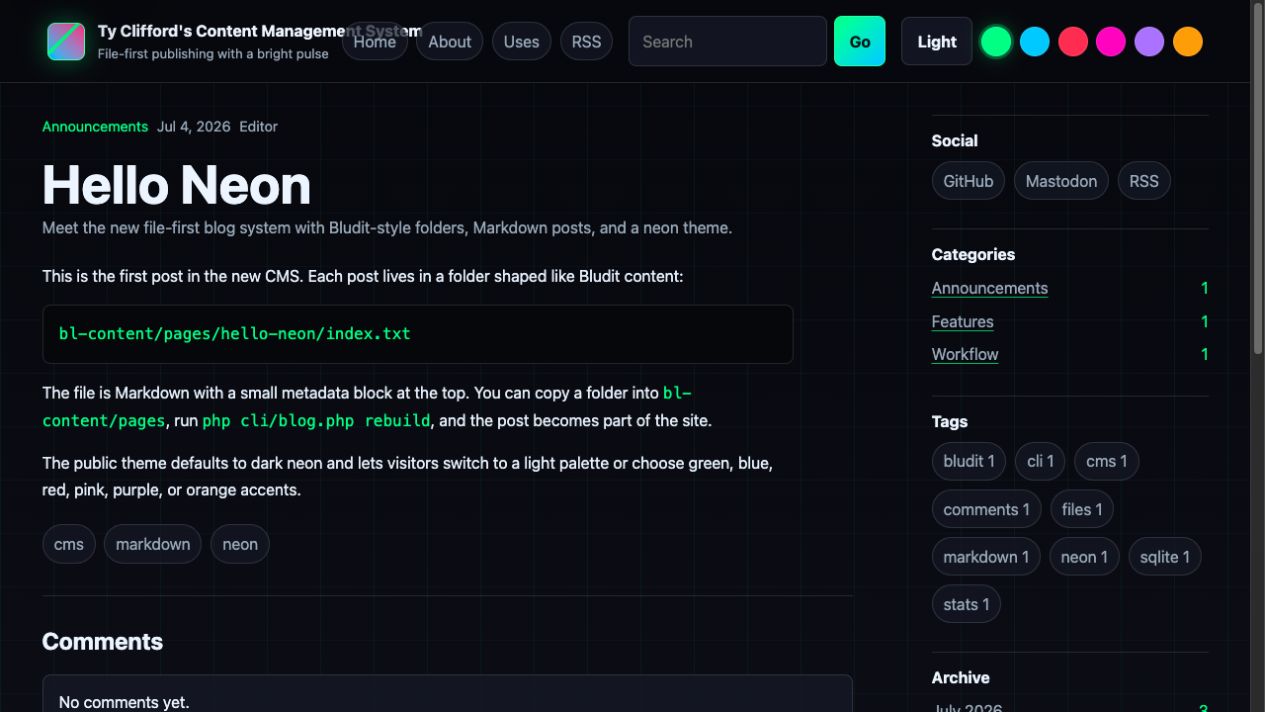Open Announcements in sidebar Categories
This screenshot has height=712, width=1265.
pos(990,288)
